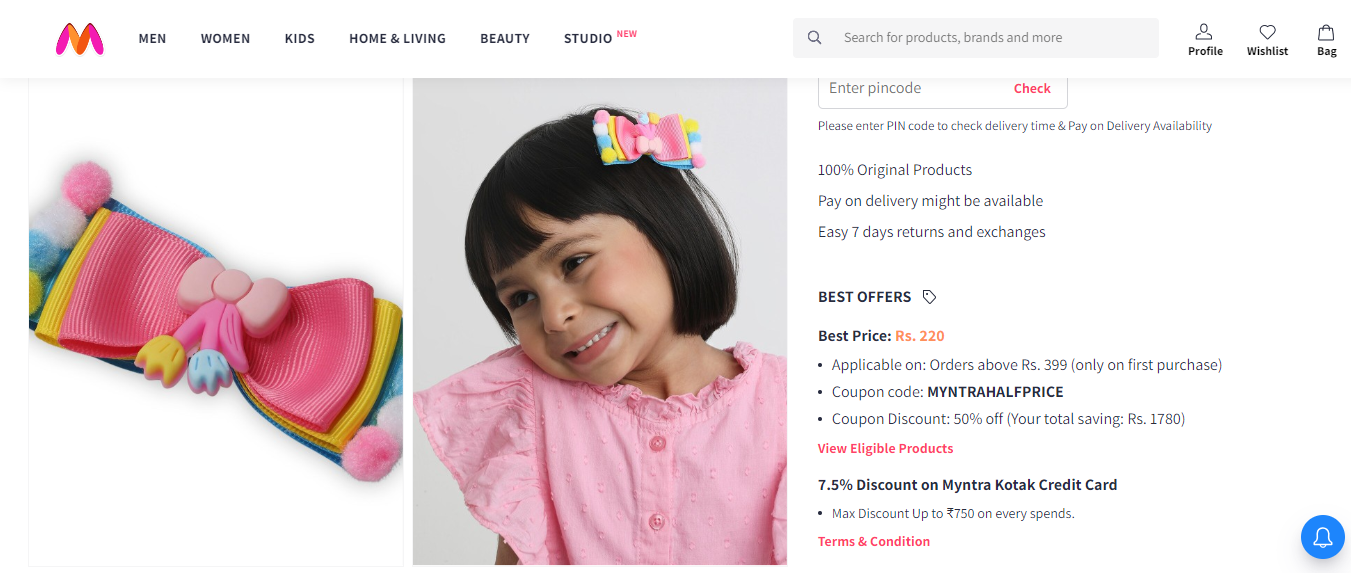Screen dimensions: 1351x573
Task: Click the Enter pincode field
Action: [x=910, y=88]
